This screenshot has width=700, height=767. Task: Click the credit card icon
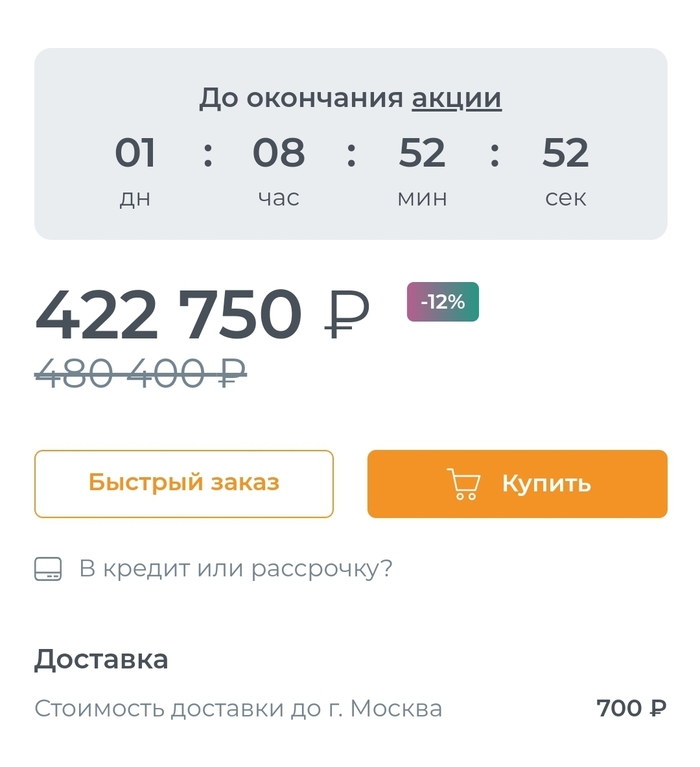(48, 570)
